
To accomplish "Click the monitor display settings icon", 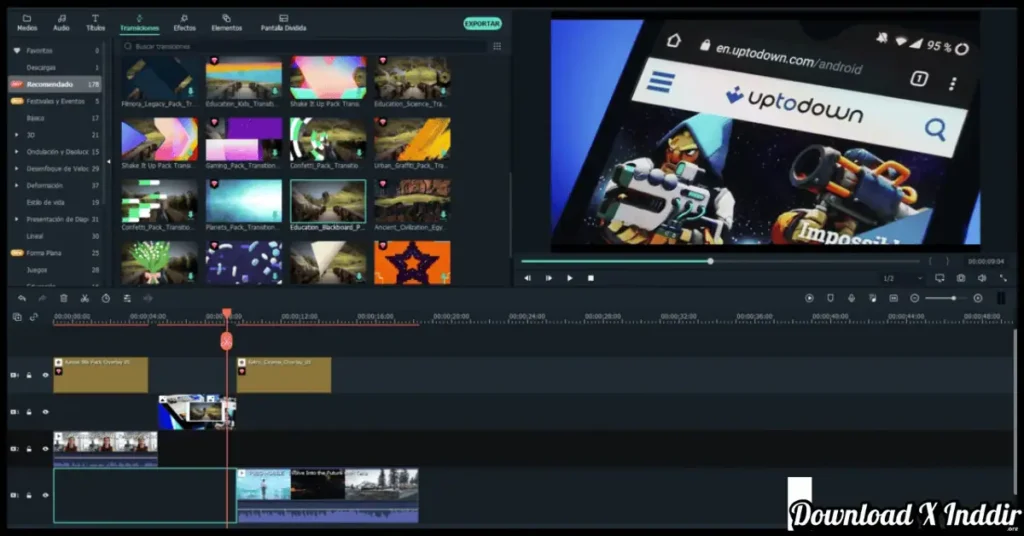I will (x=940, y=278).
